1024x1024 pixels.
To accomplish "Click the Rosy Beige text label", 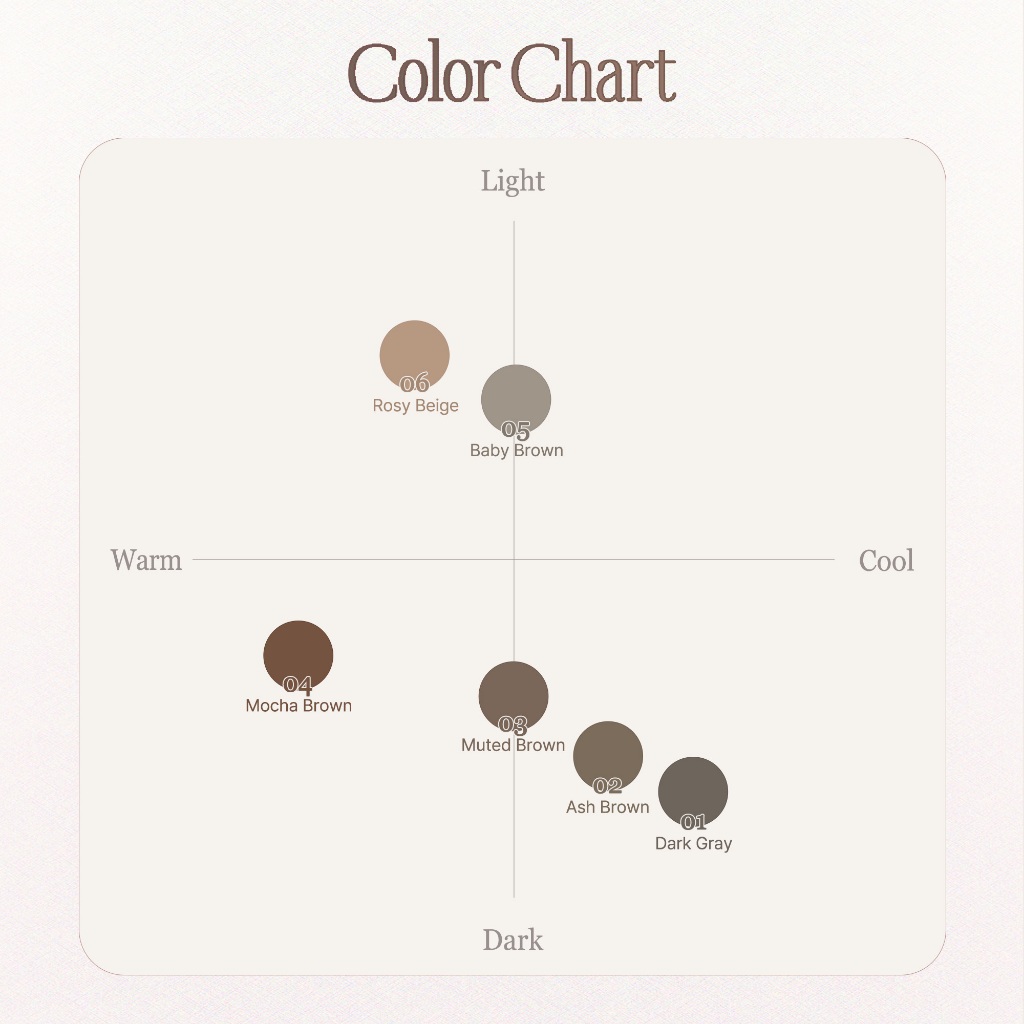I will coord(415,406).
